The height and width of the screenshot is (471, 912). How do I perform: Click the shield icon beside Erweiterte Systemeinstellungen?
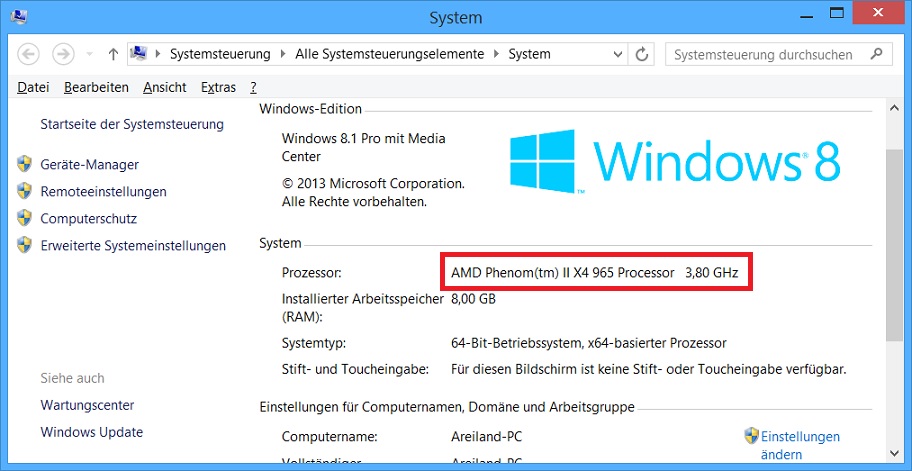point(24,245)
